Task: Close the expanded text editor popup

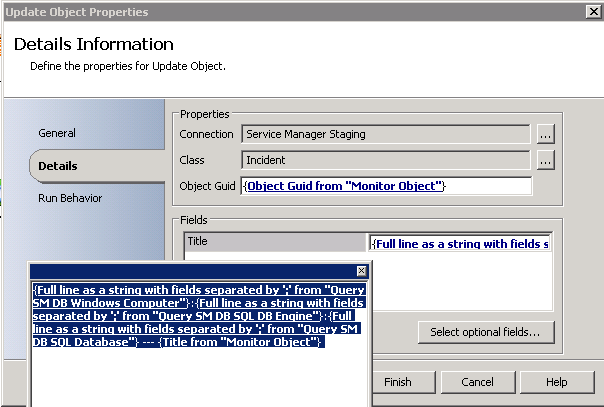Action: 361,271
